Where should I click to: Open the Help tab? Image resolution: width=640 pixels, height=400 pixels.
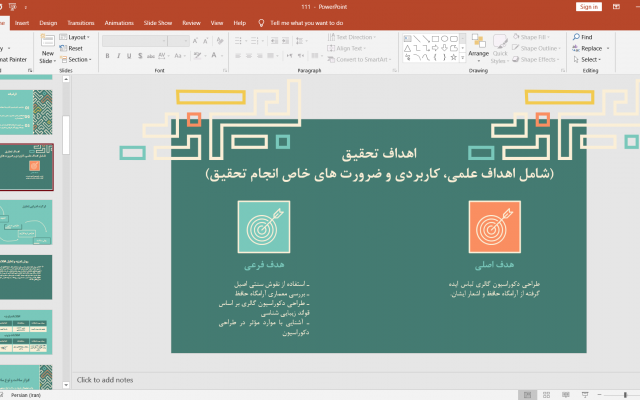[240, 23]
